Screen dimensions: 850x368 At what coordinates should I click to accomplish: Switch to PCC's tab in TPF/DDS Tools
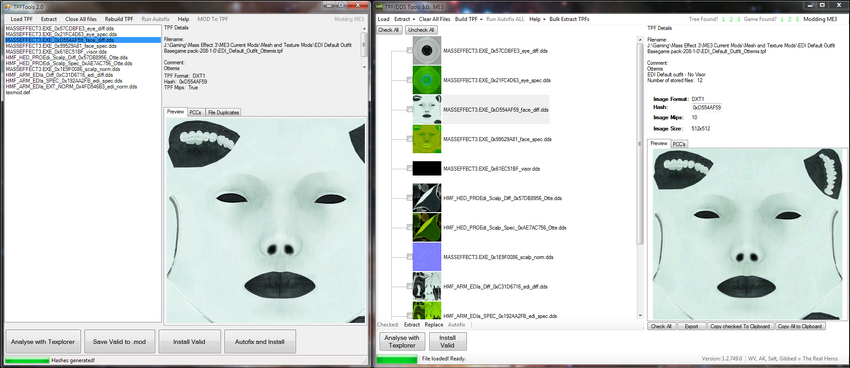pos(679,144)
